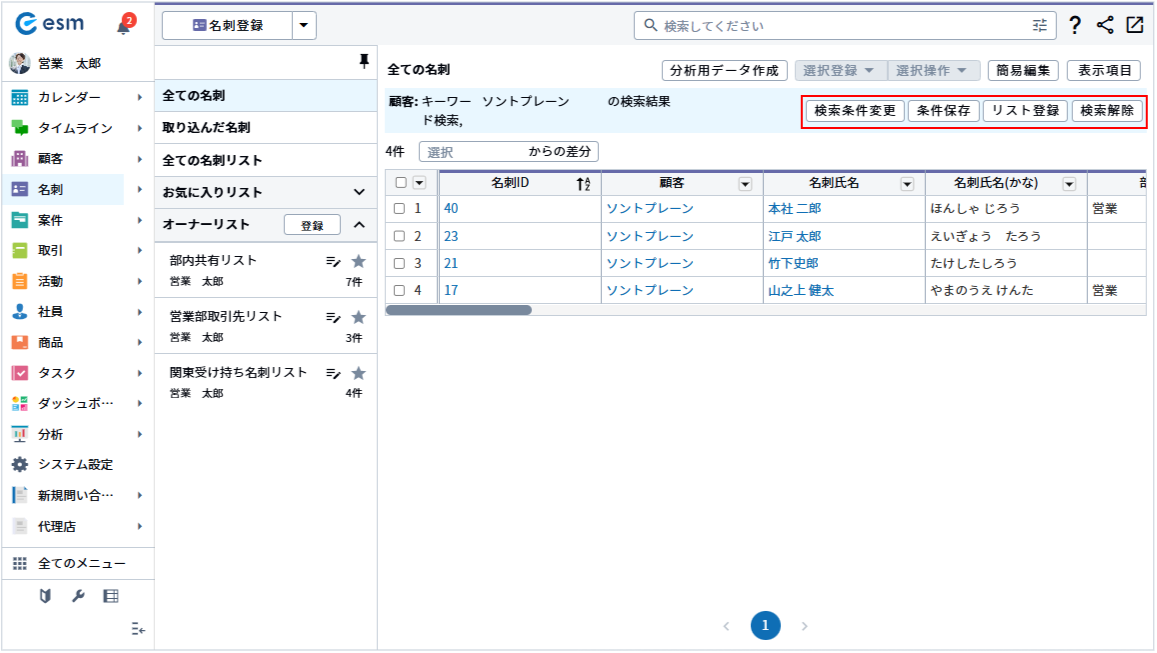Edit the 営業部取引先リスト list icon
Image resolution: width=1157 pixels, height=653 pixels.
[x=333, y=317]
